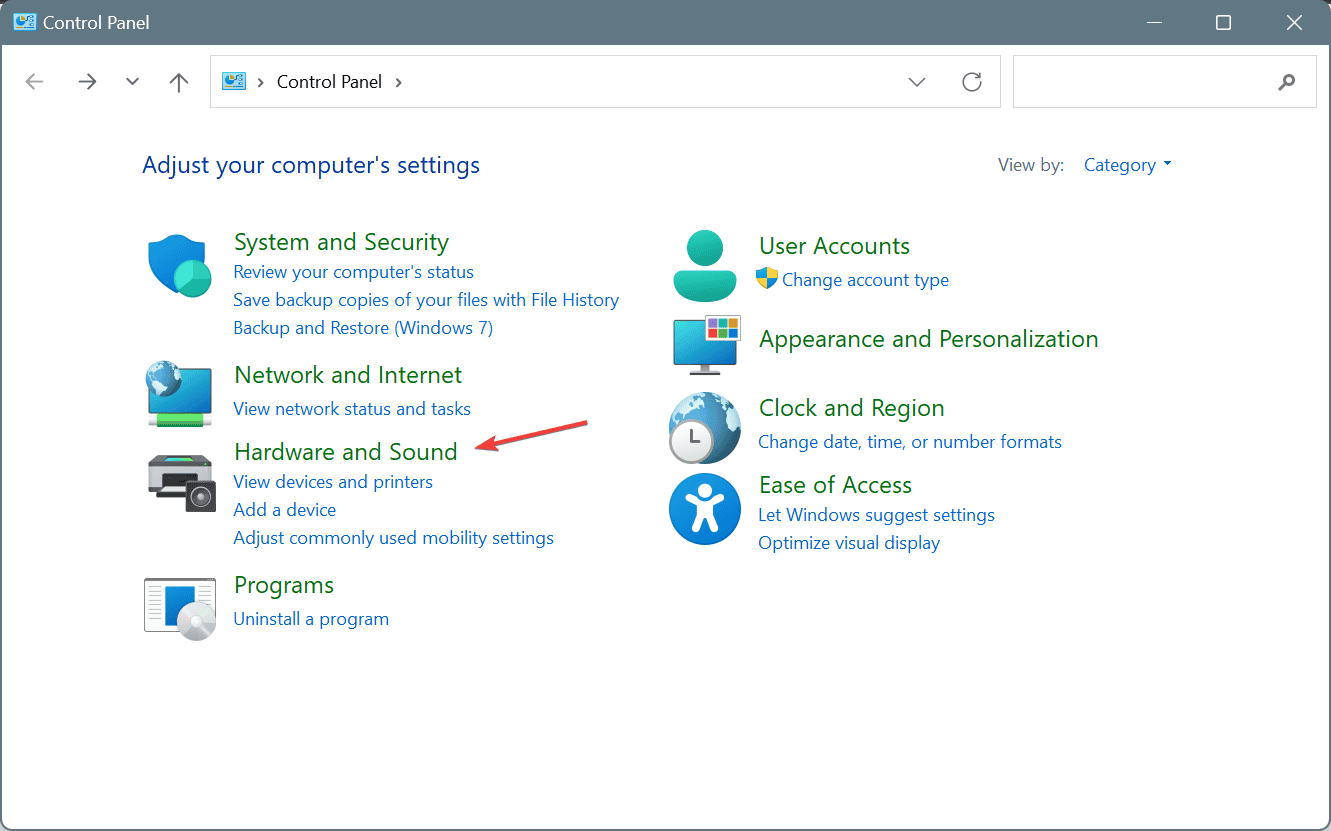The width and height of the screenshot is (1331, 831).
Task: Focus the Control Panel search box
Action: pyautogui.click(x=1165, y=82)
